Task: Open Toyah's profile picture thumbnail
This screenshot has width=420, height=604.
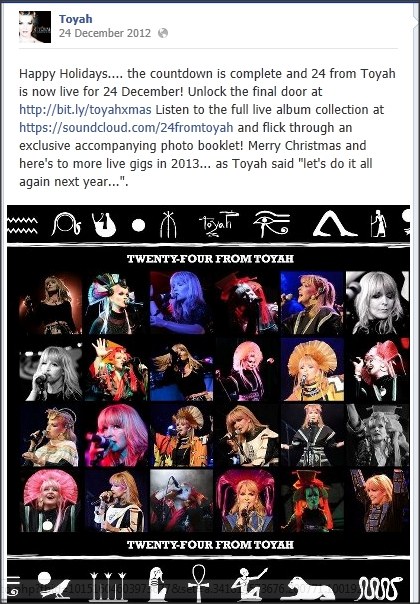Action: point(35,27)
